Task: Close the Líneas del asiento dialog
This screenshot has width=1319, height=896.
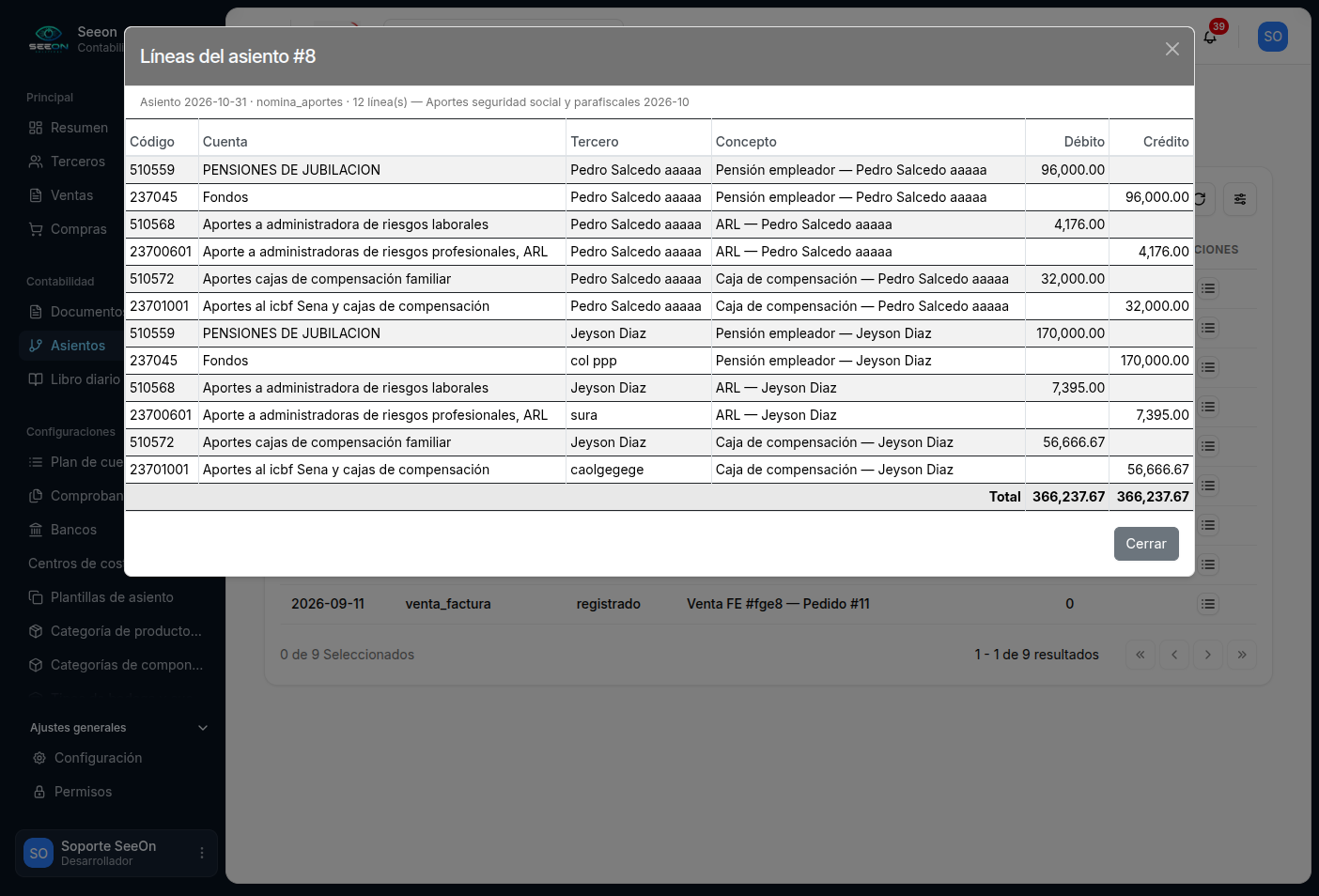Action: click(1172, 49)
